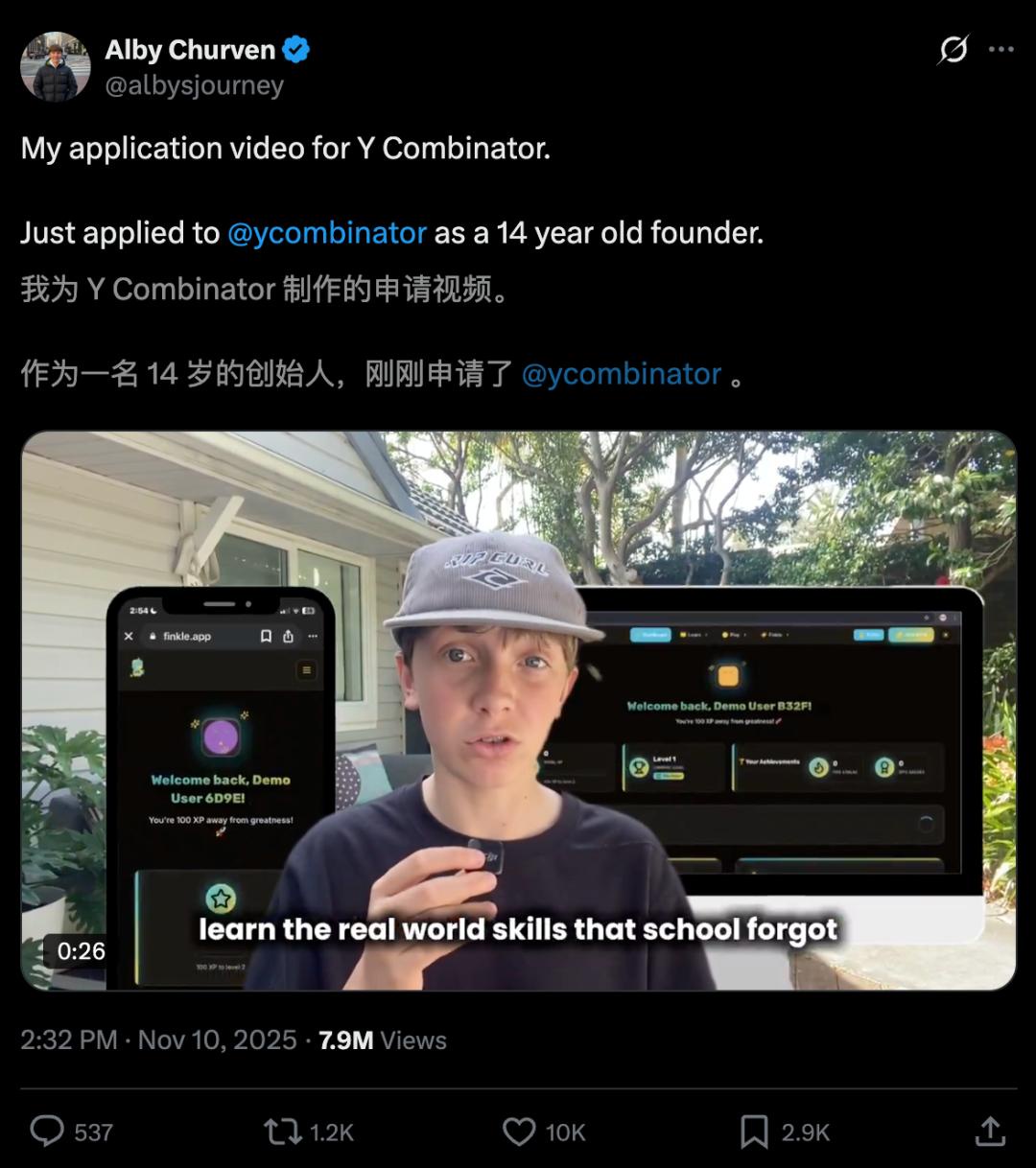
Task: Open the Grok icon at top right
Action: (954, 49)
